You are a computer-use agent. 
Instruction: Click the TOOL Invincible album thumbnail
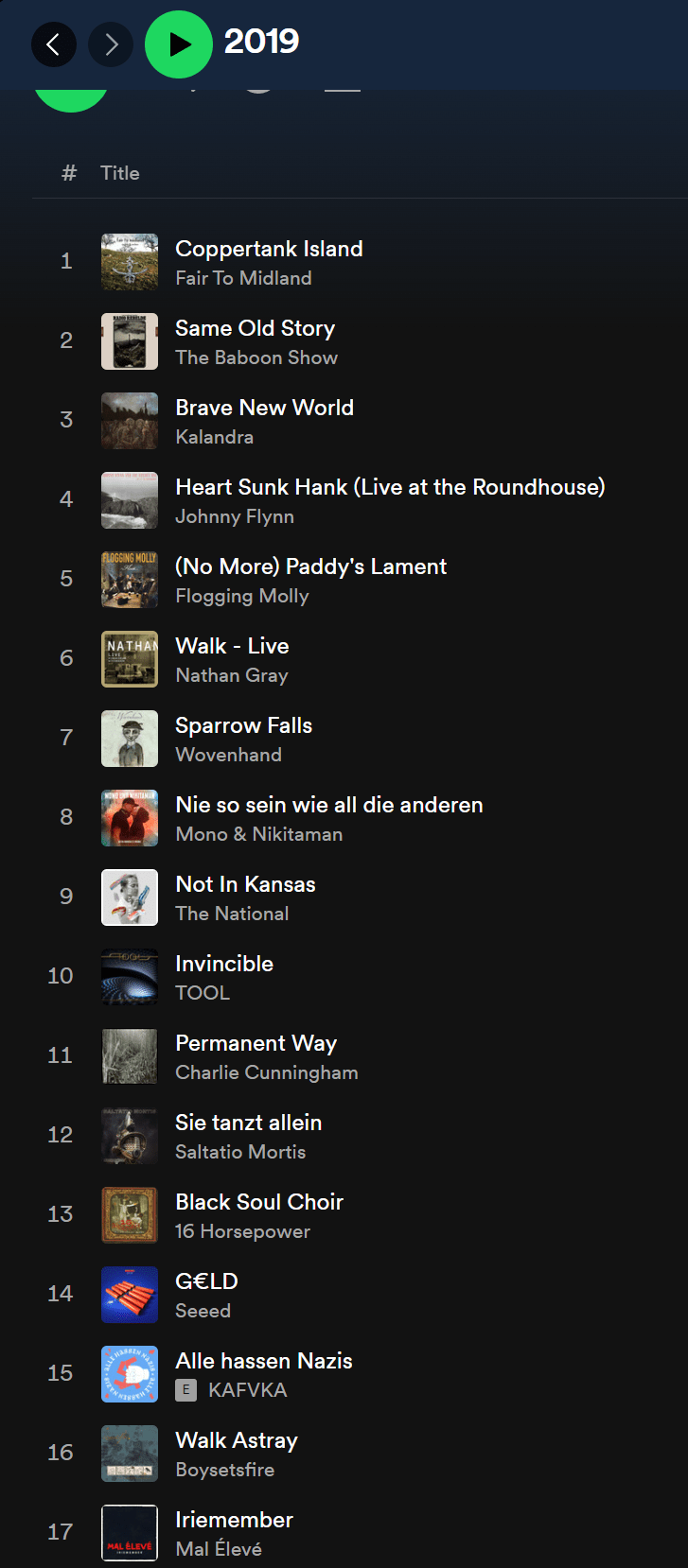point(130,977)
